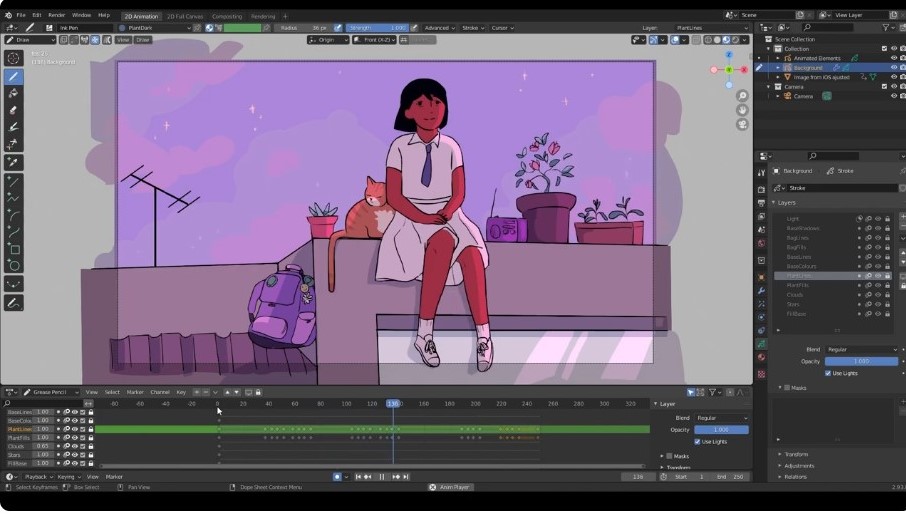Toggle visibility of Clouds layer in dope sheet
The width and height of the screenshot is (906, 517).
pyautogui.click(x=75, y=446)
